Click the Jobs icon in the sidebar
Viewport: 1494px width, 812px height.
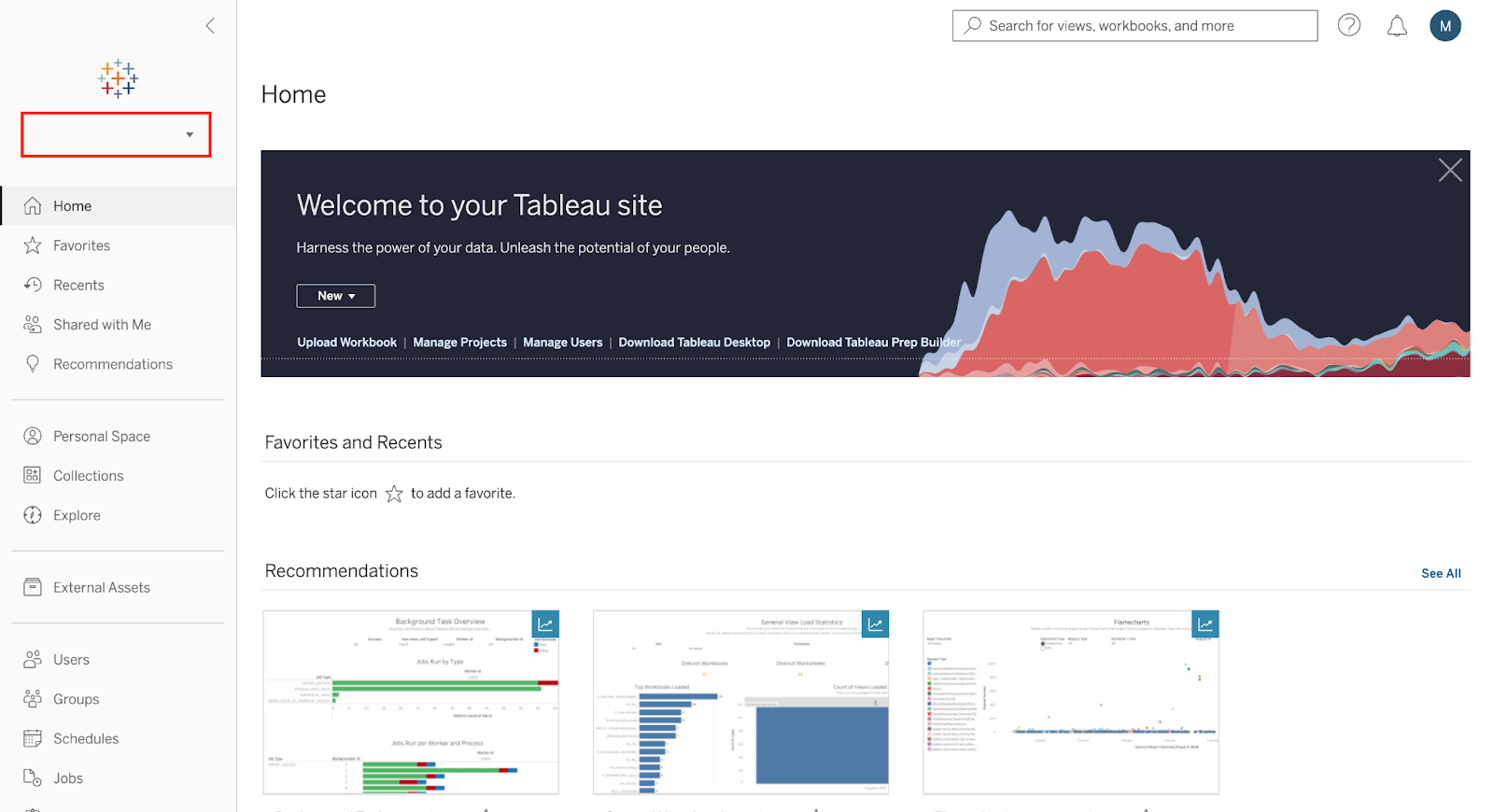(33, 777)
